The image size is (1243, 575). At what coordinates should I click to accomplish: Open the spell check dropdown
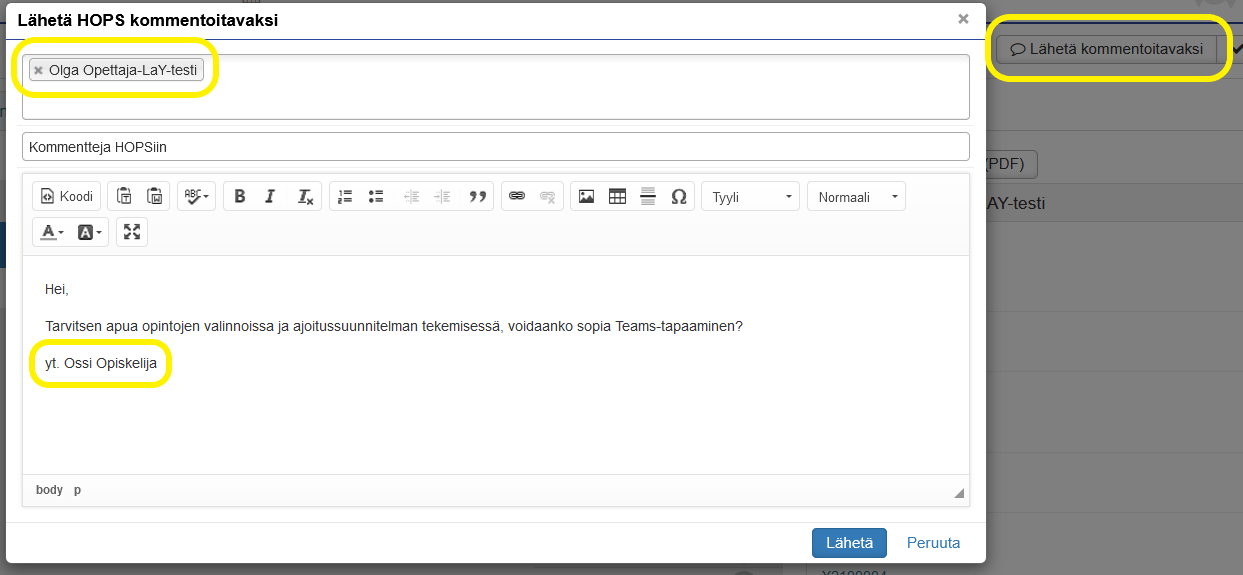click(197, 196)
